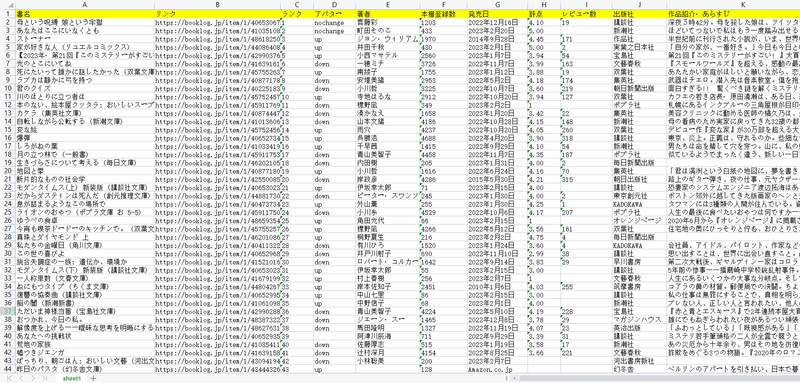Click the booklog link in row 25
Screen dimensions: 800x383
click(x=217, y=212)
